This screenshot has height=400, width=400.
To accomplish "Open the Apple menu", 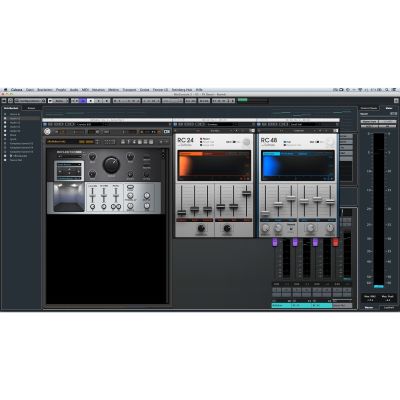I will click(x=5, y=90).
